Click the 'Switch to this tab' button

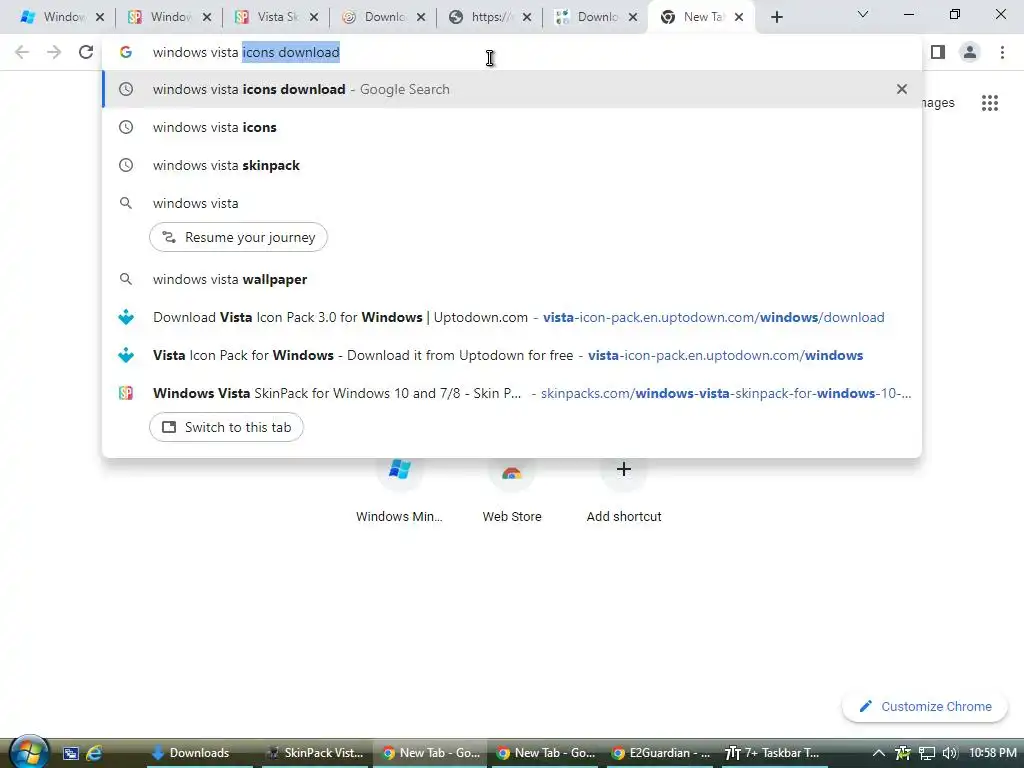click(x=226, y=427)
